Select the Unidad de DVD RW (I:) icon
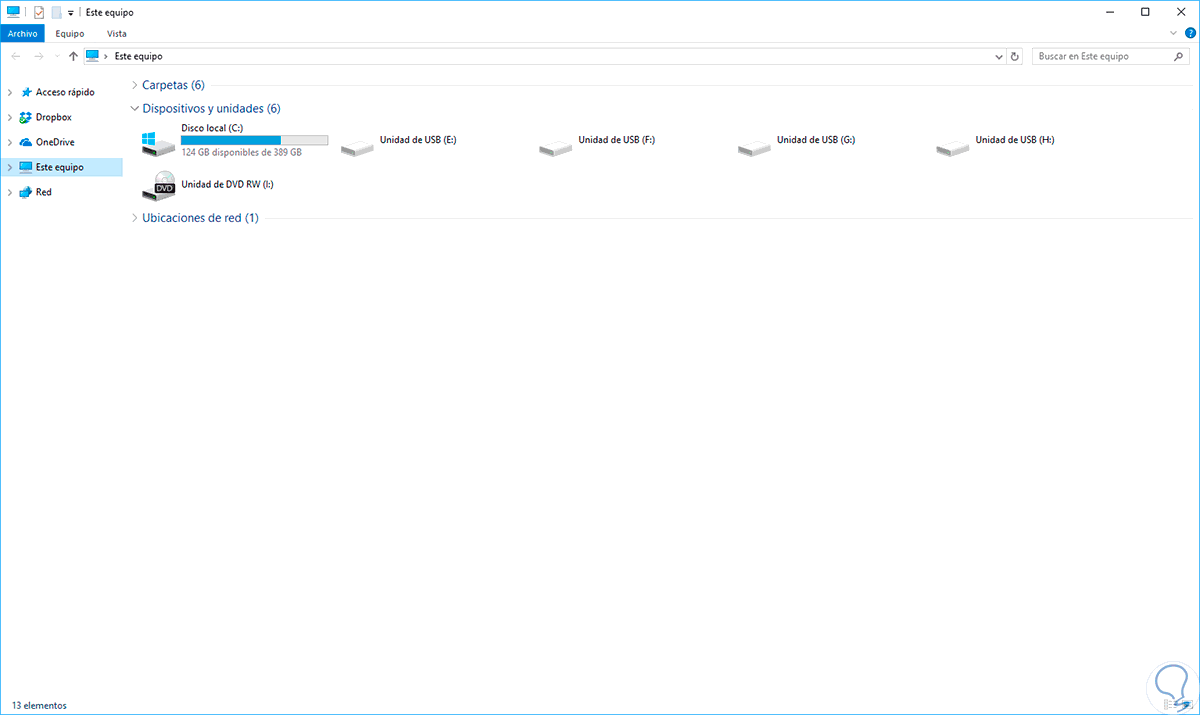1200x715 pixels. [x=159, y=185]
